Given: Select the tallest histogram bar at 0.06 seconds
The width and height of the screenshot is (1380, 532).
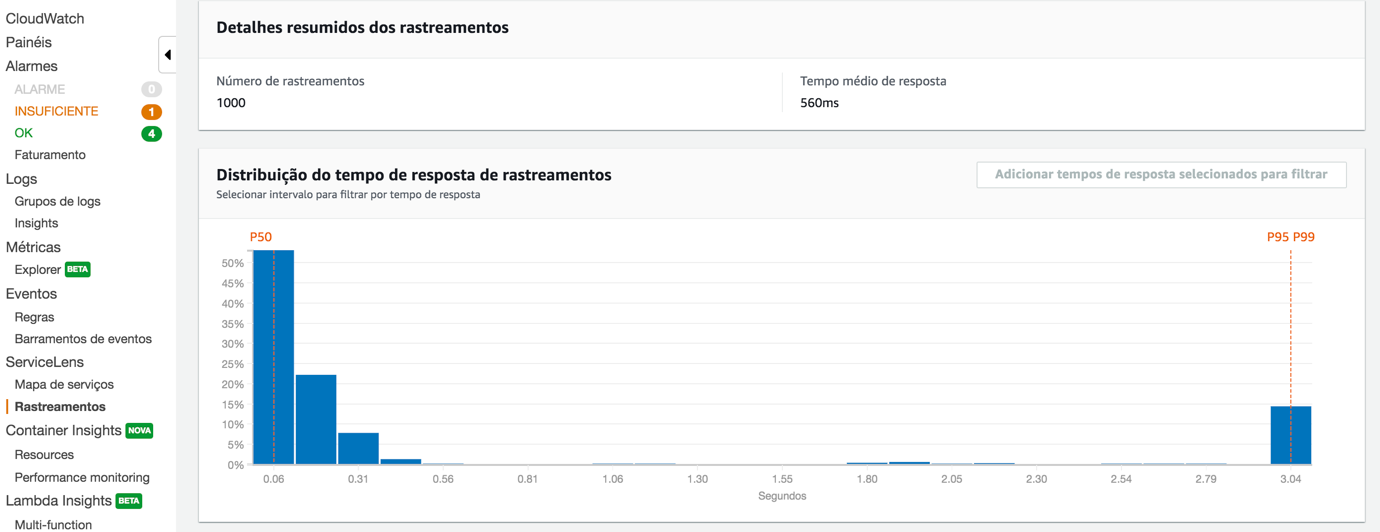Looking at the screenshot, I should tap(273, 357).
